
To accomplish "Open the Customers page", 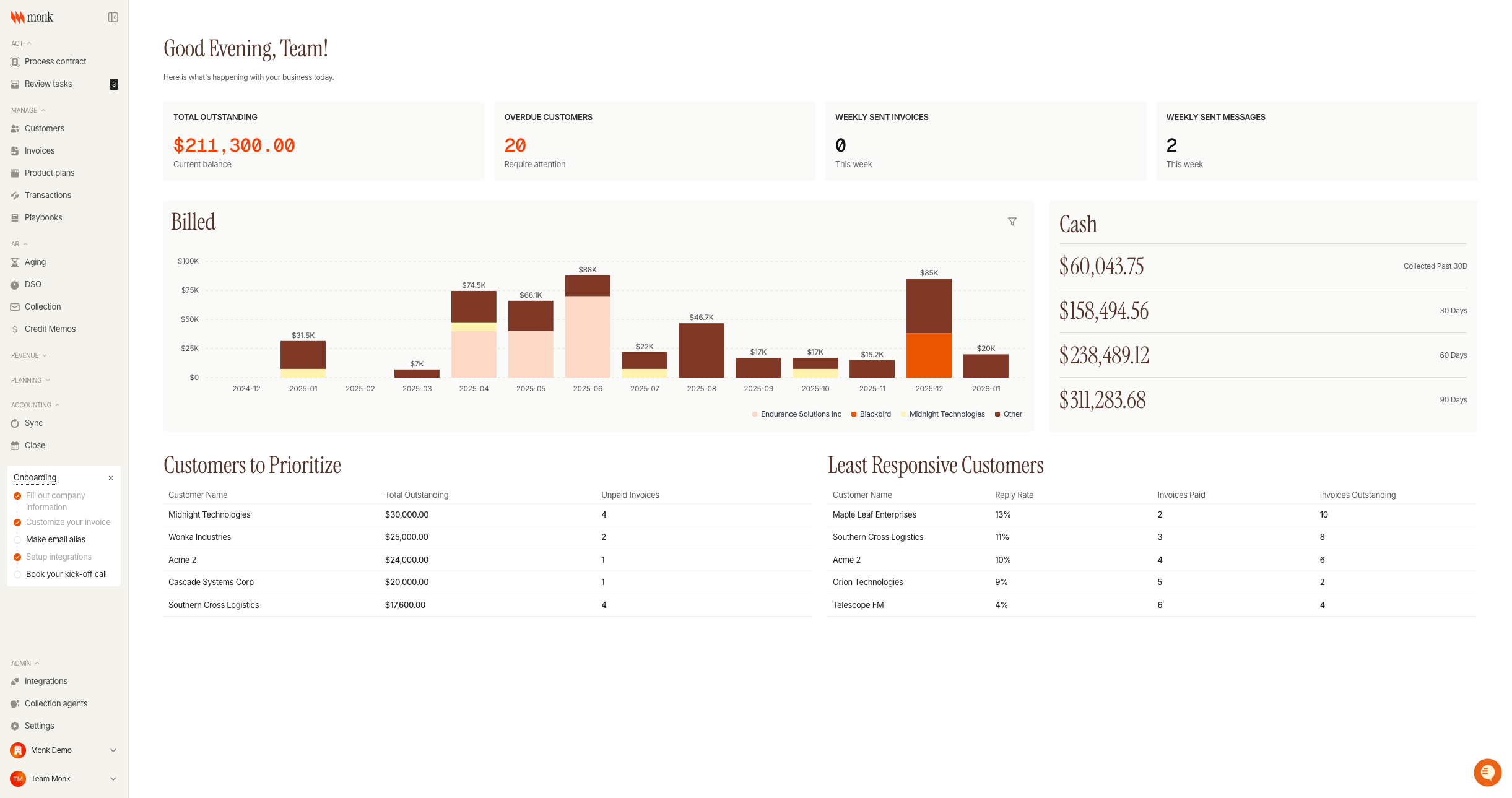I will 44,128.
